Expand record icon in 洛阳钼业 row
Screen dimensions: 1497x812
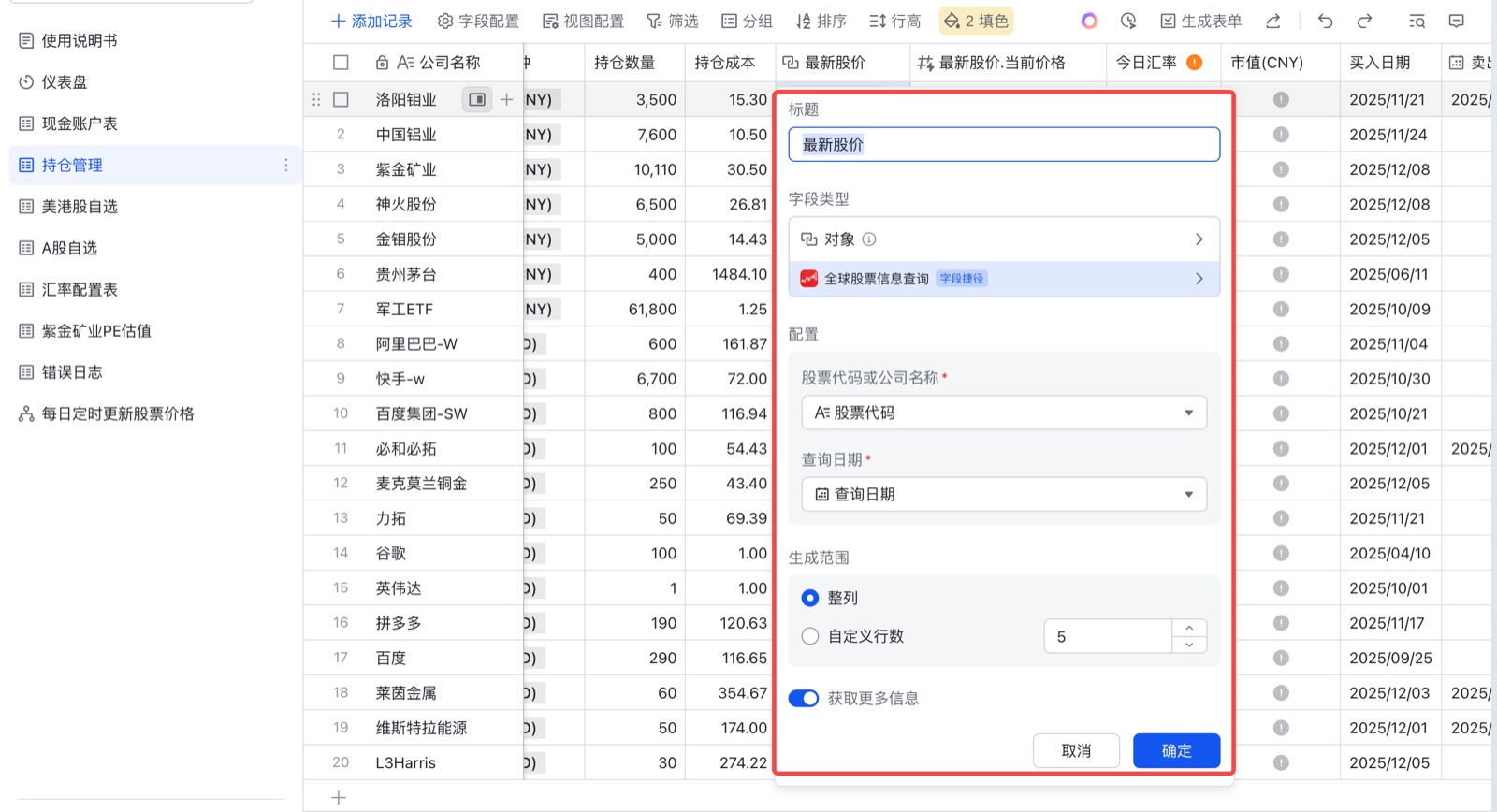(x=477, y=99)
